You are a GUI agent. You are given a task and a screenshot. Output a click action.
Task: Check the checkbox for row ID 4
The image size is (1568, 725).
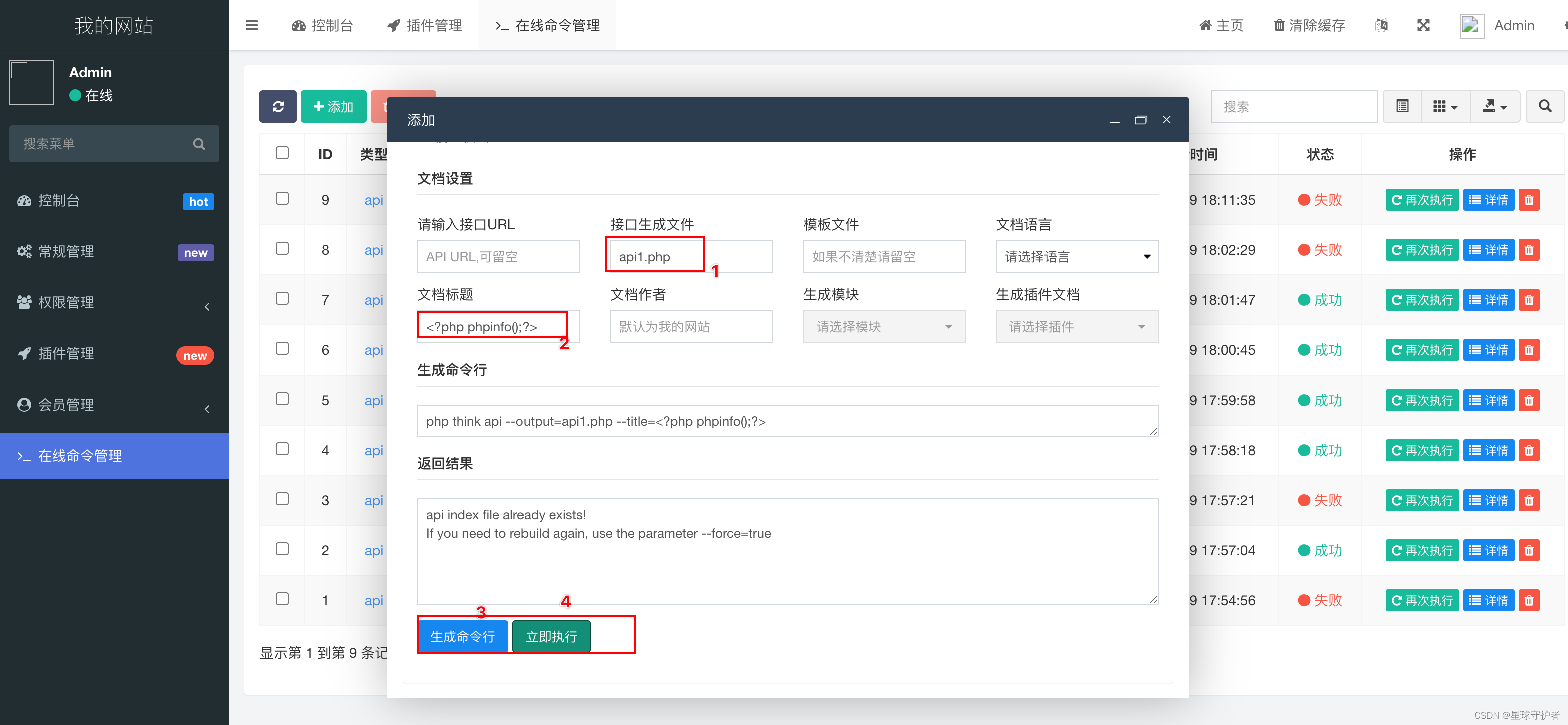pos(282,449)
